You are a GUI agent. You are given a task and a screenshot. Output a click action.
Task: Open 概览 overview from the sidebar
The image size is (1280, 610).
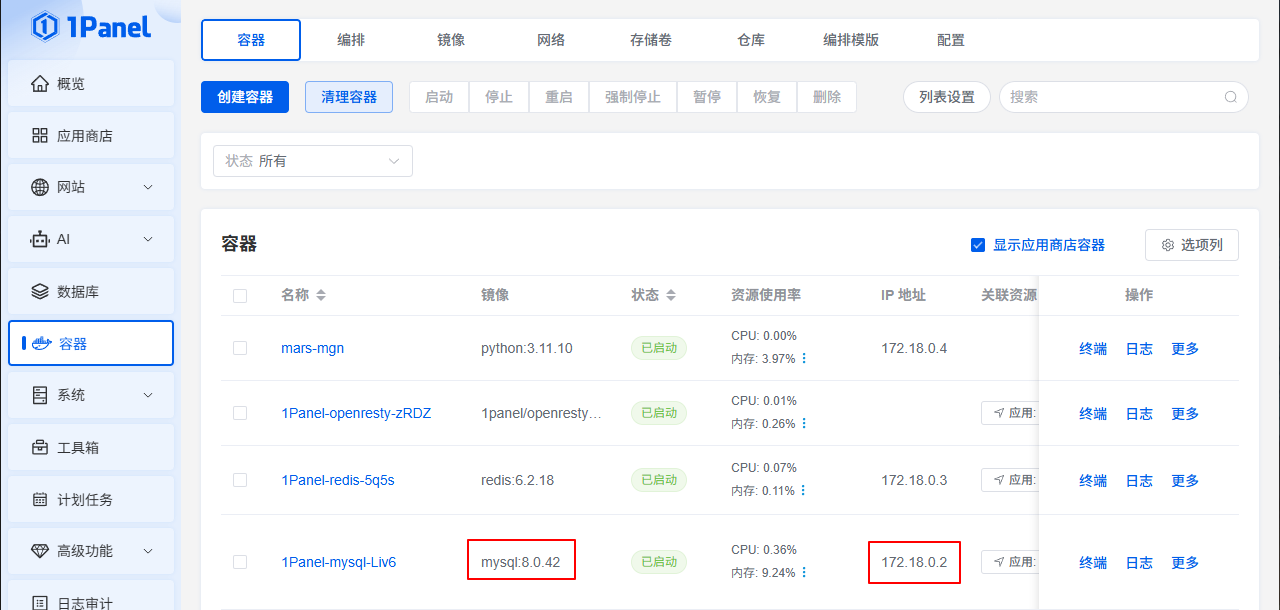tap(91, 84)
